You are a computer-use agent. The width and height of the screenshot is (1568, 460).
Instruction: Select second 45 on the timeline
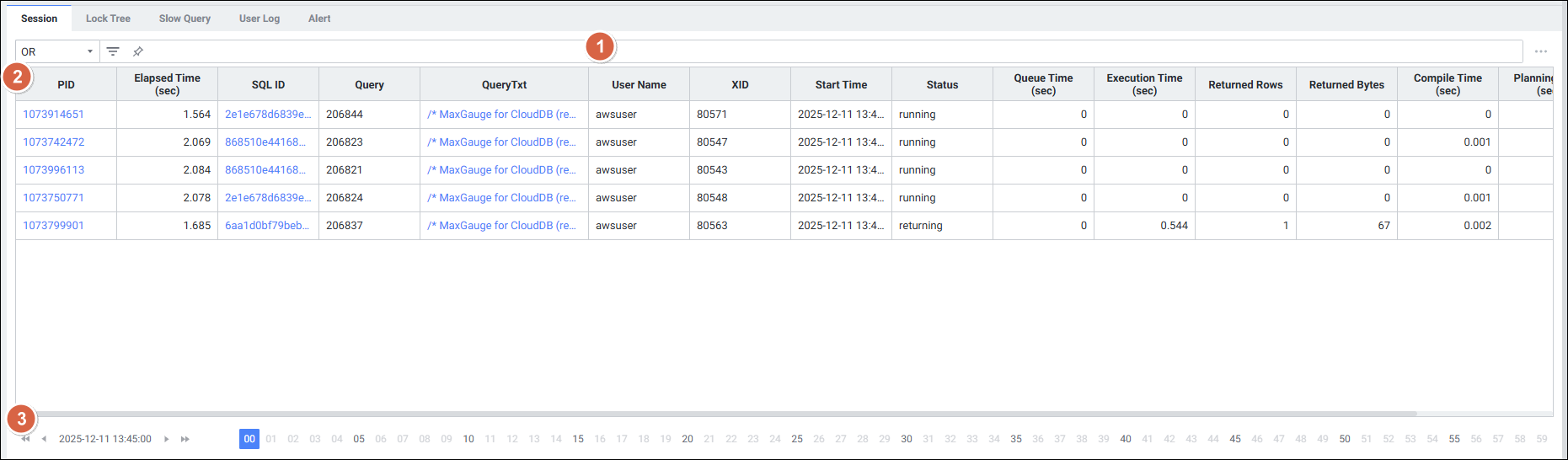point(1235,439)
